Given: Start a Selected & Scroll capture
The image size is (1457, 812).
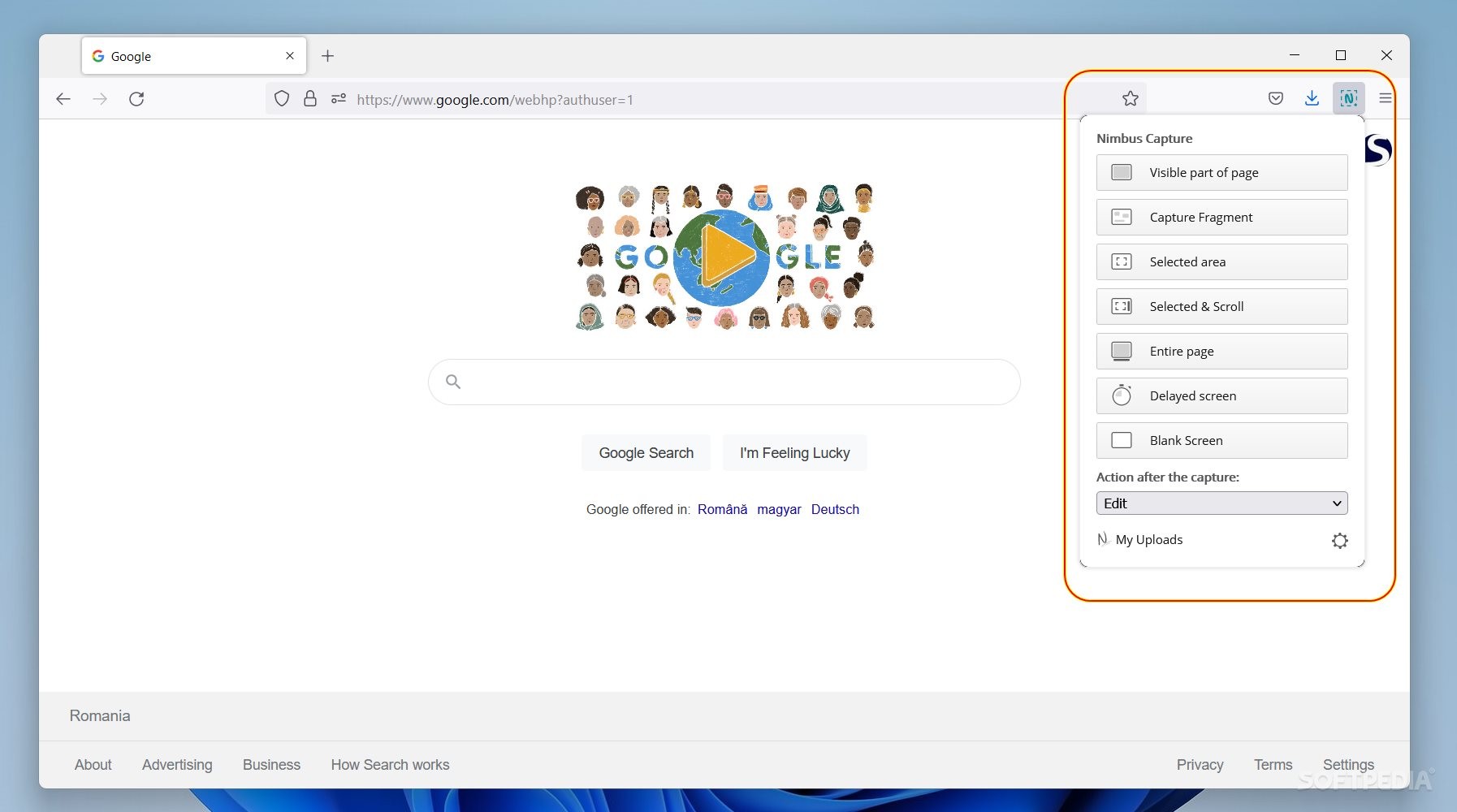Looking at the screenshot, I should (x=1221, y=306).
